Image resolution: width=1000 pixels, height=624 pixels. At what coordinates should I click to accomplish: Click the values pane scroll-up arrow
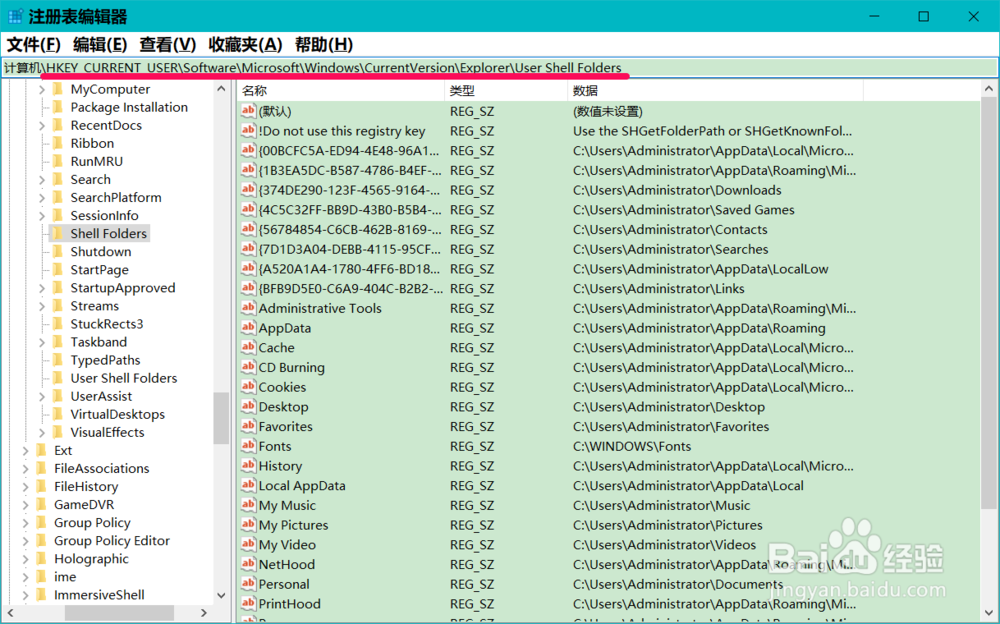(x=989, y=89)
